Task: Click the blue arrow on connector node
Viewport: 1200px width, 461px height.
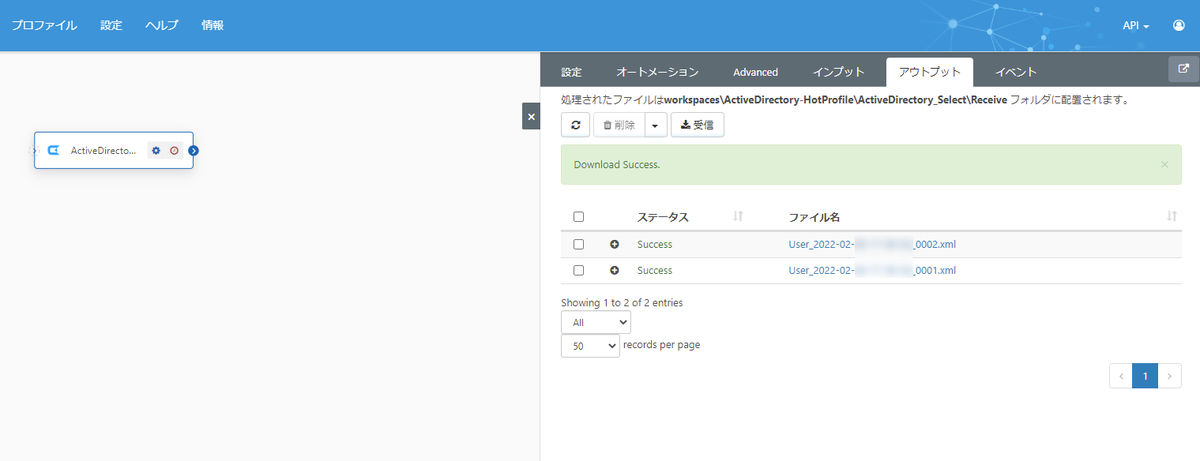Action: coord(194,151)
